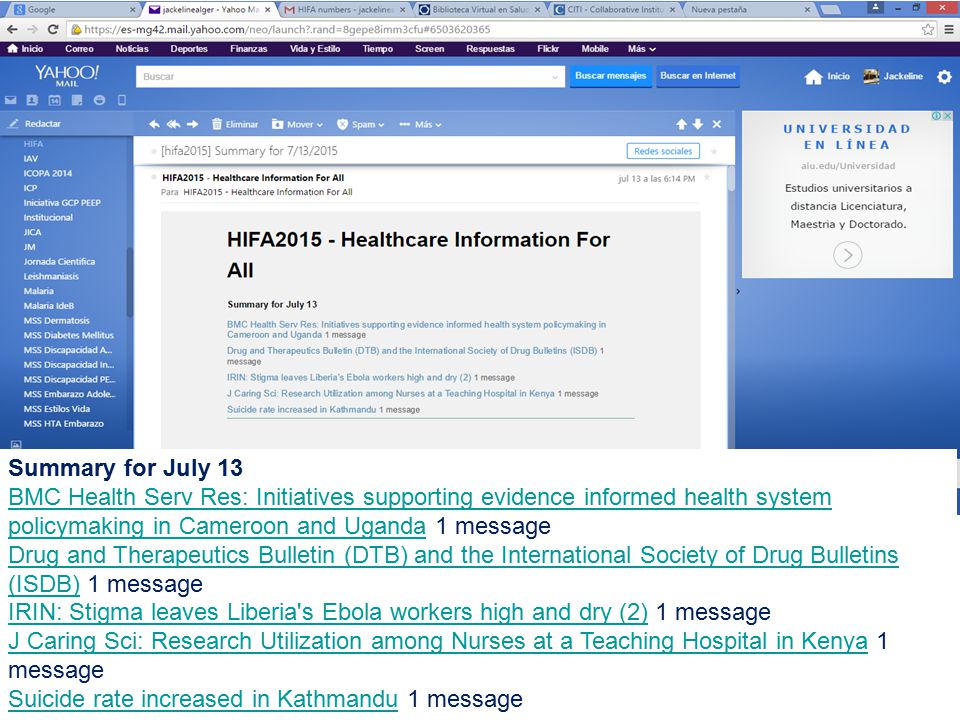Open the search box dropdown arrow

pyautogui.click(x=555, y=77)
